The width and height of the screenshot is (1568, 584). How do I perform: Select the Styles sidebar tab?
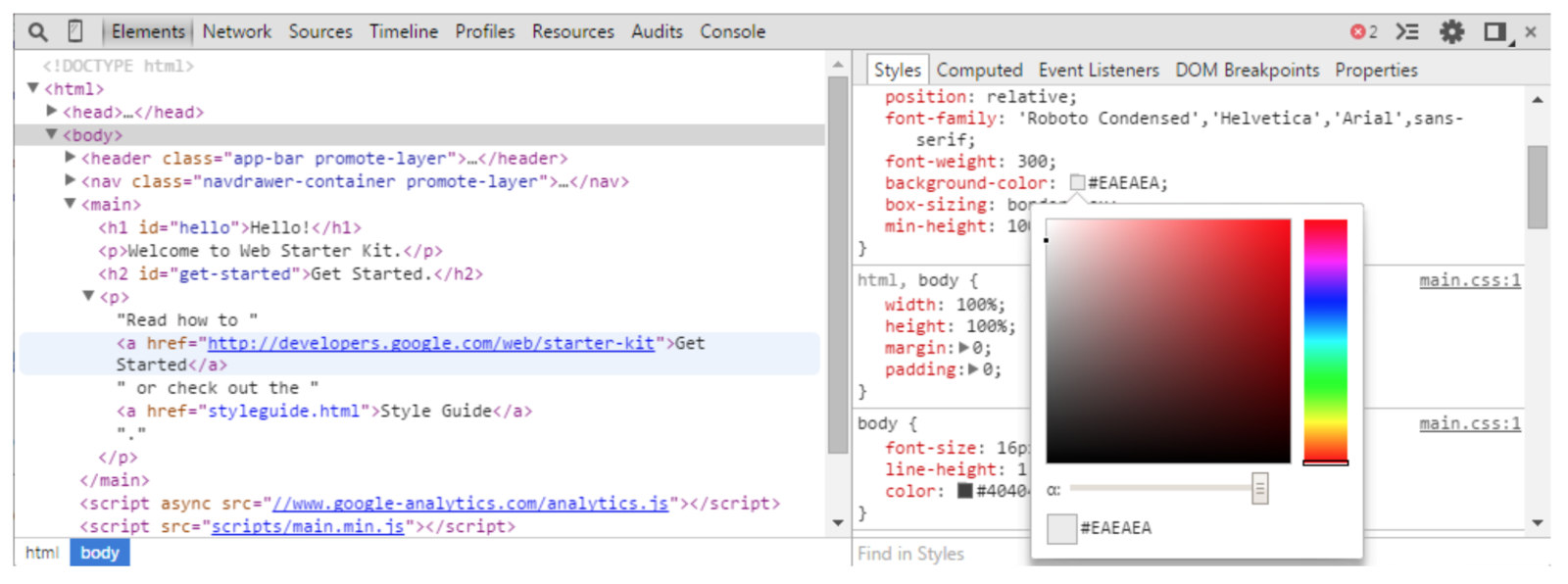(x=898, y=70)
